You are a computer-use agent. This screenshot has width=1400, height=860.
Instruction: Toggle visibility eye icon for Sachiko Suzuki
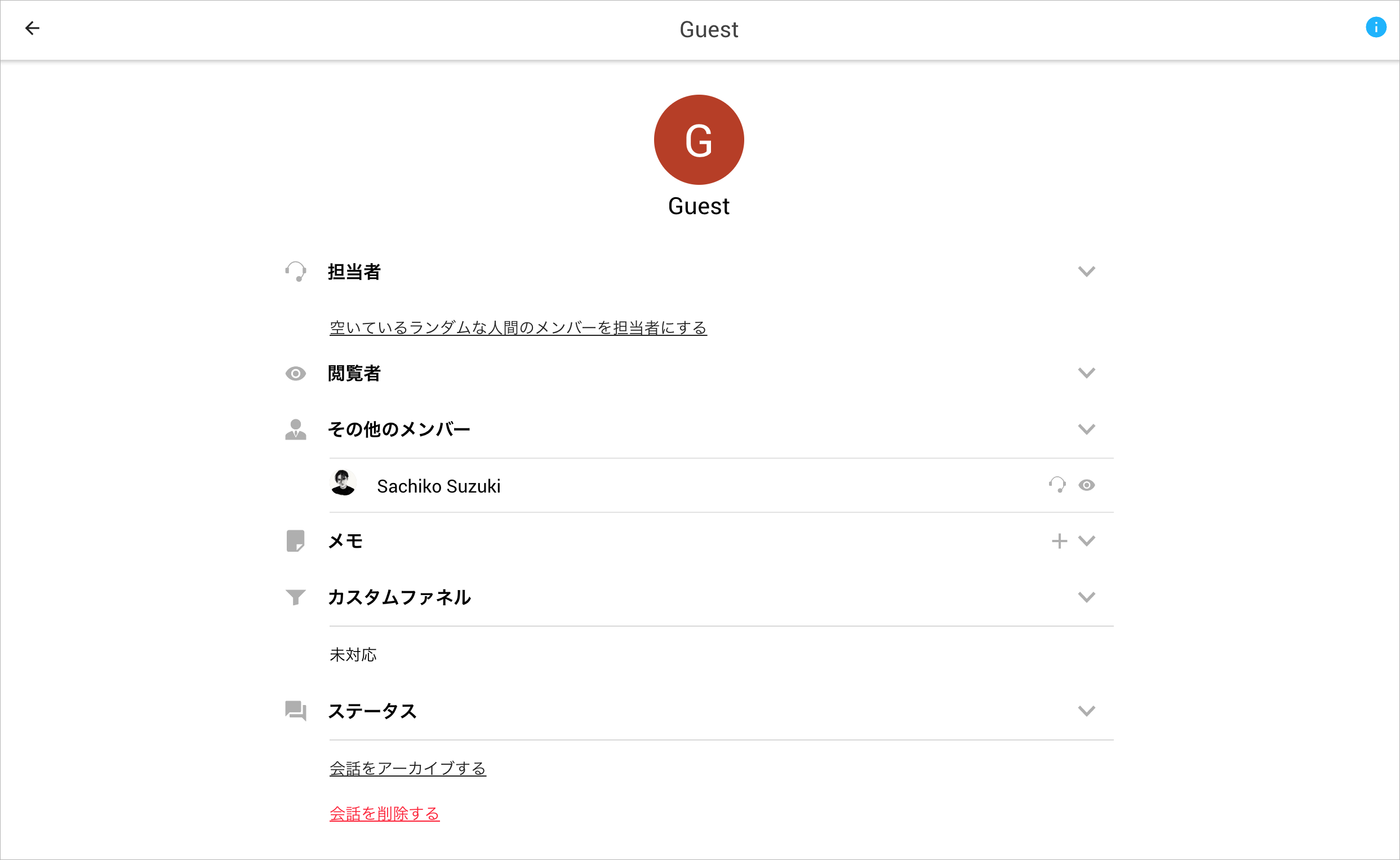coord(1086,485)
